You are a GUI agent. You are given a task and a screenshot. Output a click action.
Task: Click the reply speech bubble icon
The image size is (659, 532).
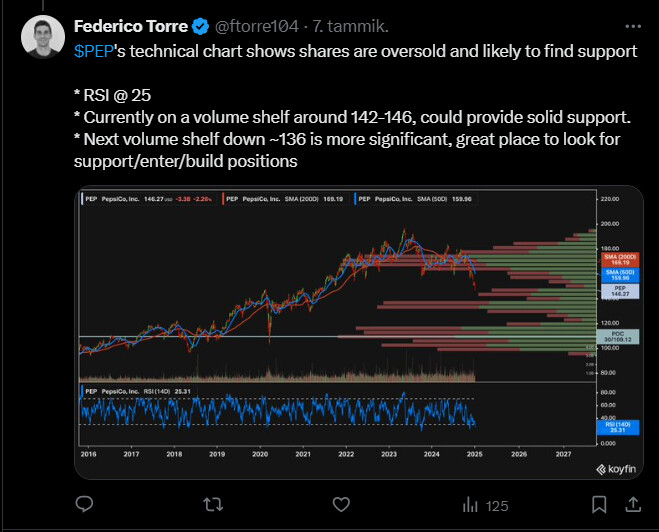point(84,504)
